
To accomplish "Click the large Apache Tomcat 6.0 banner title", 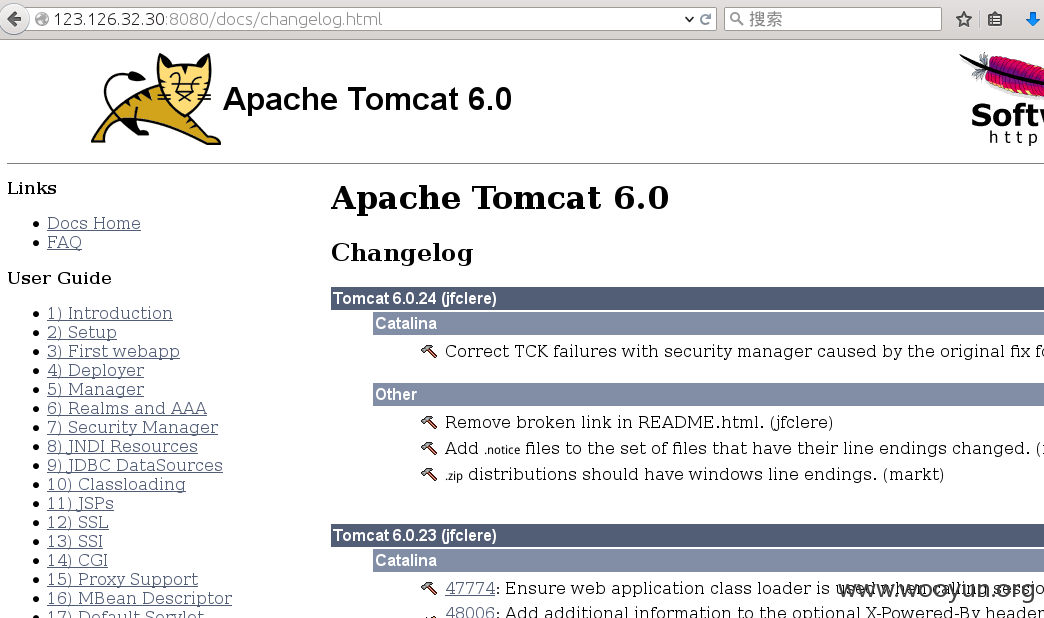I will pos(367,99).
